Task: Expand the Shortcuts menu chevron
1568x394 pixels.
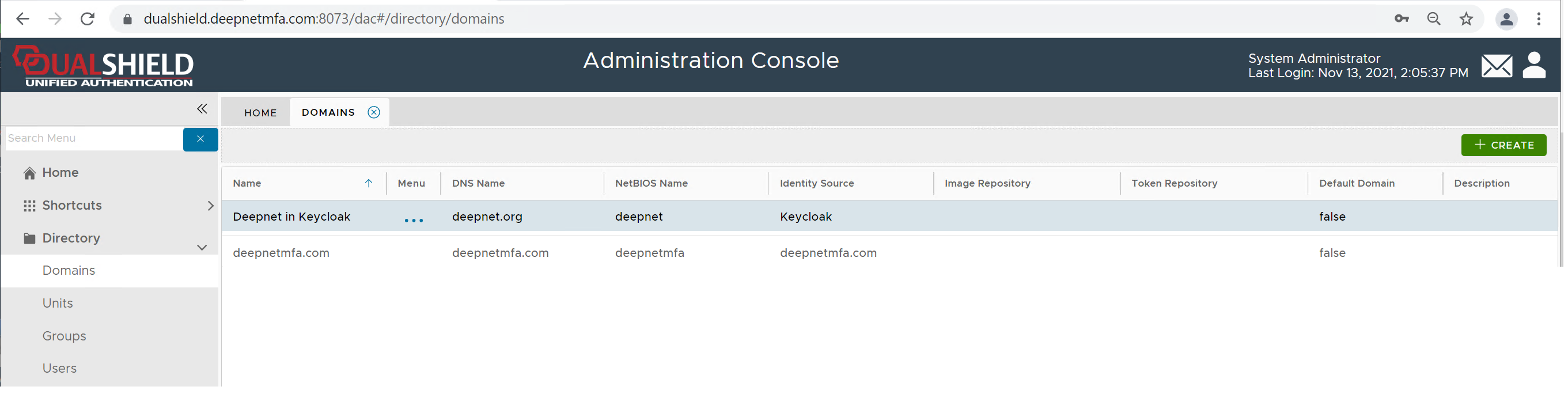Action: [x=210, y=206]
